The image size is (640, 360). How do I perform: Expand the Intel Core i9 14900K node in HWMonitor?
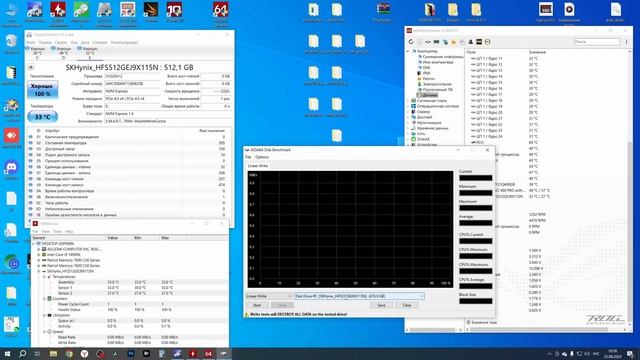39,255
